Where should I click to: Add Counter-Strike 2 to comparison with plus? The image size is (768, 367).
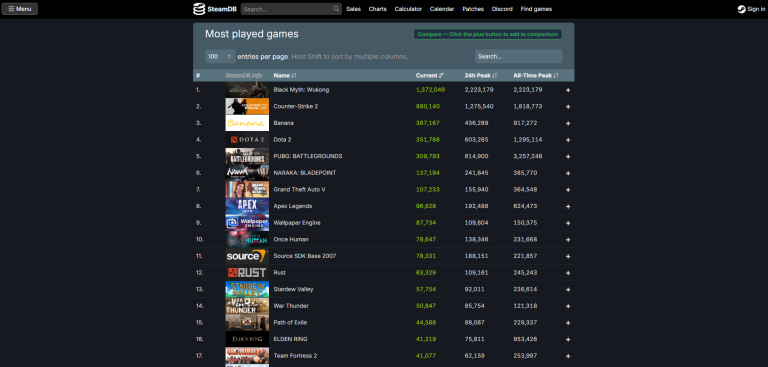[568, 107]
